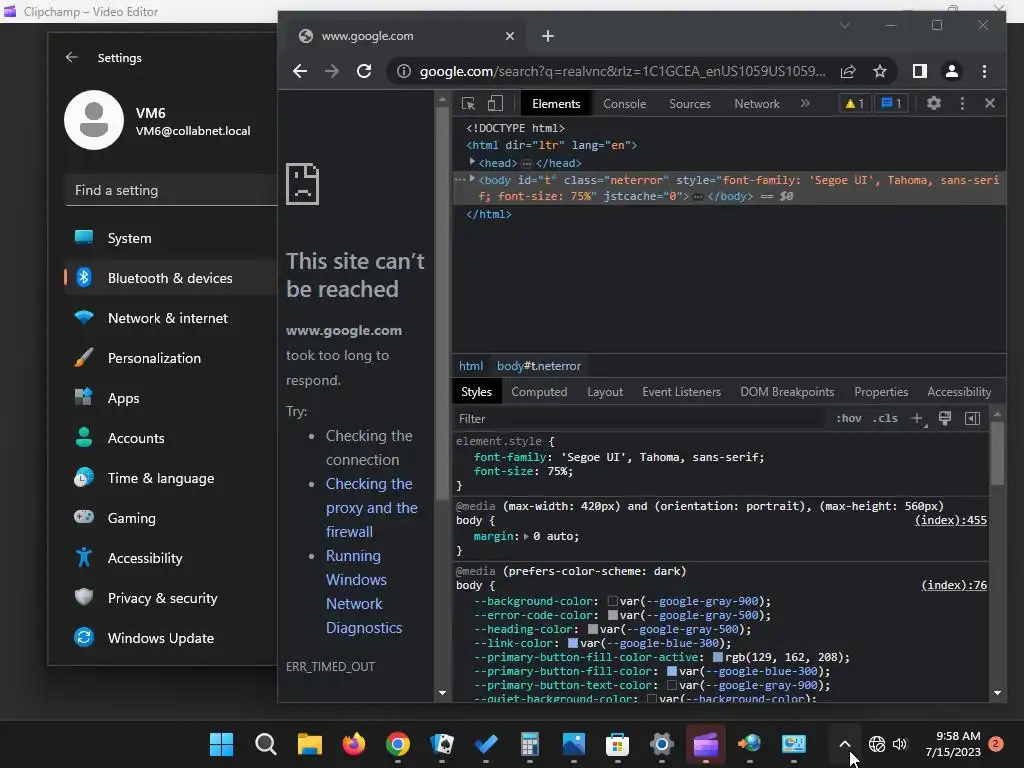Go back in Chrome
The image size is (1024, 768).
click(300, 71)
